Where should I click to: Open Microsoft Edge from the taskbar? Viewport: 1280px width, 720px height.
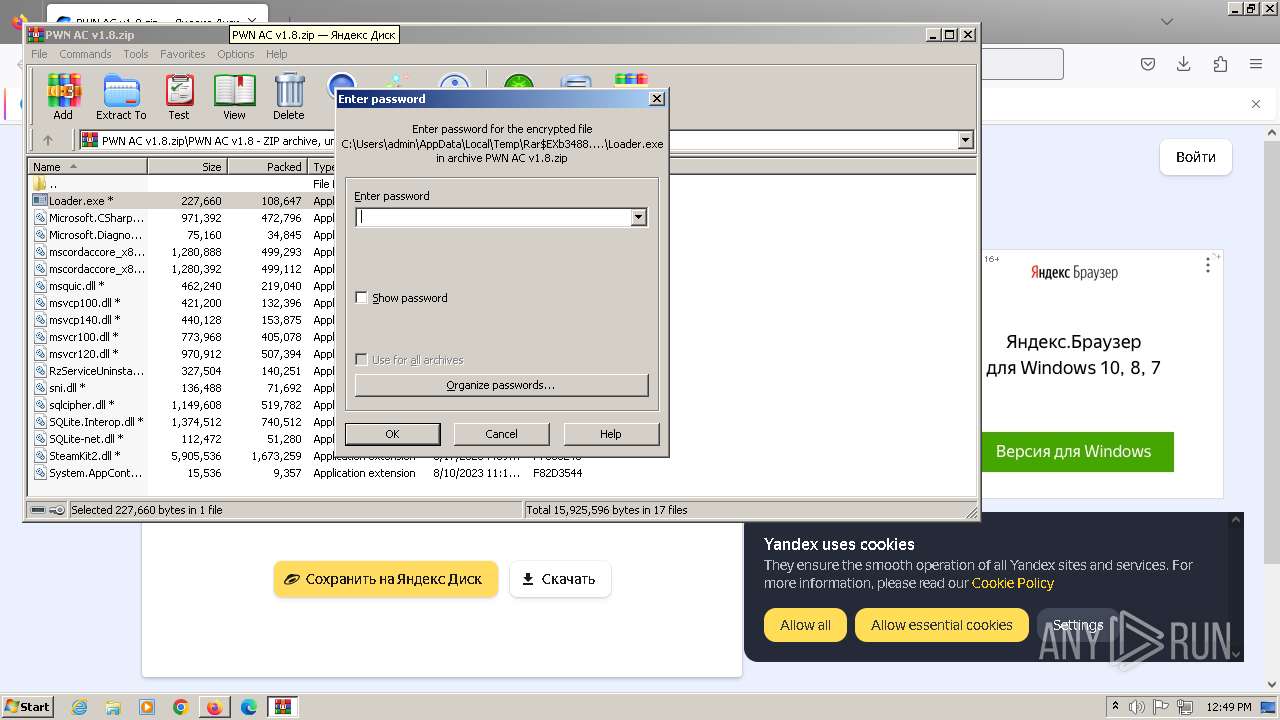[249, 707]
